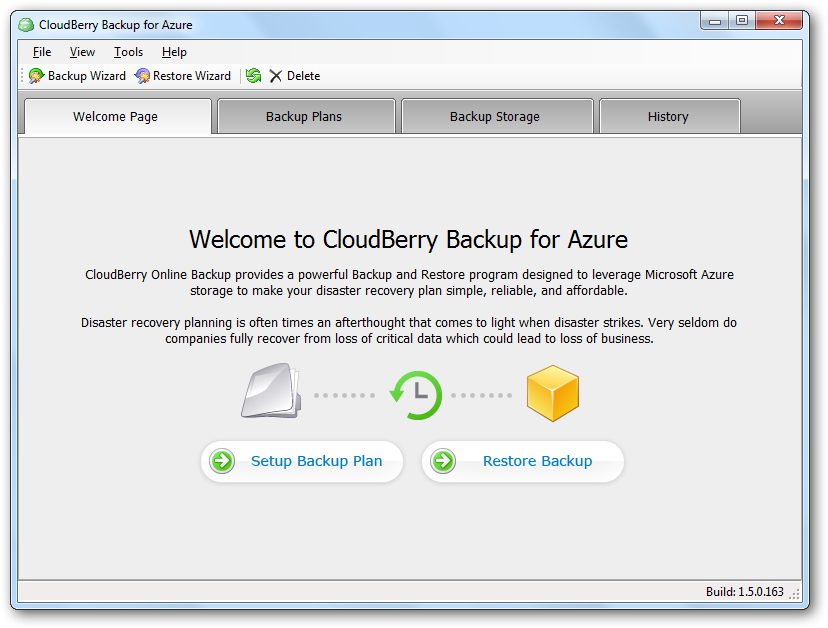Image resolution: width=828 pixels, height=628 pixels.
Task: Select the Welcome Page tab
Action: pos(118,117)
